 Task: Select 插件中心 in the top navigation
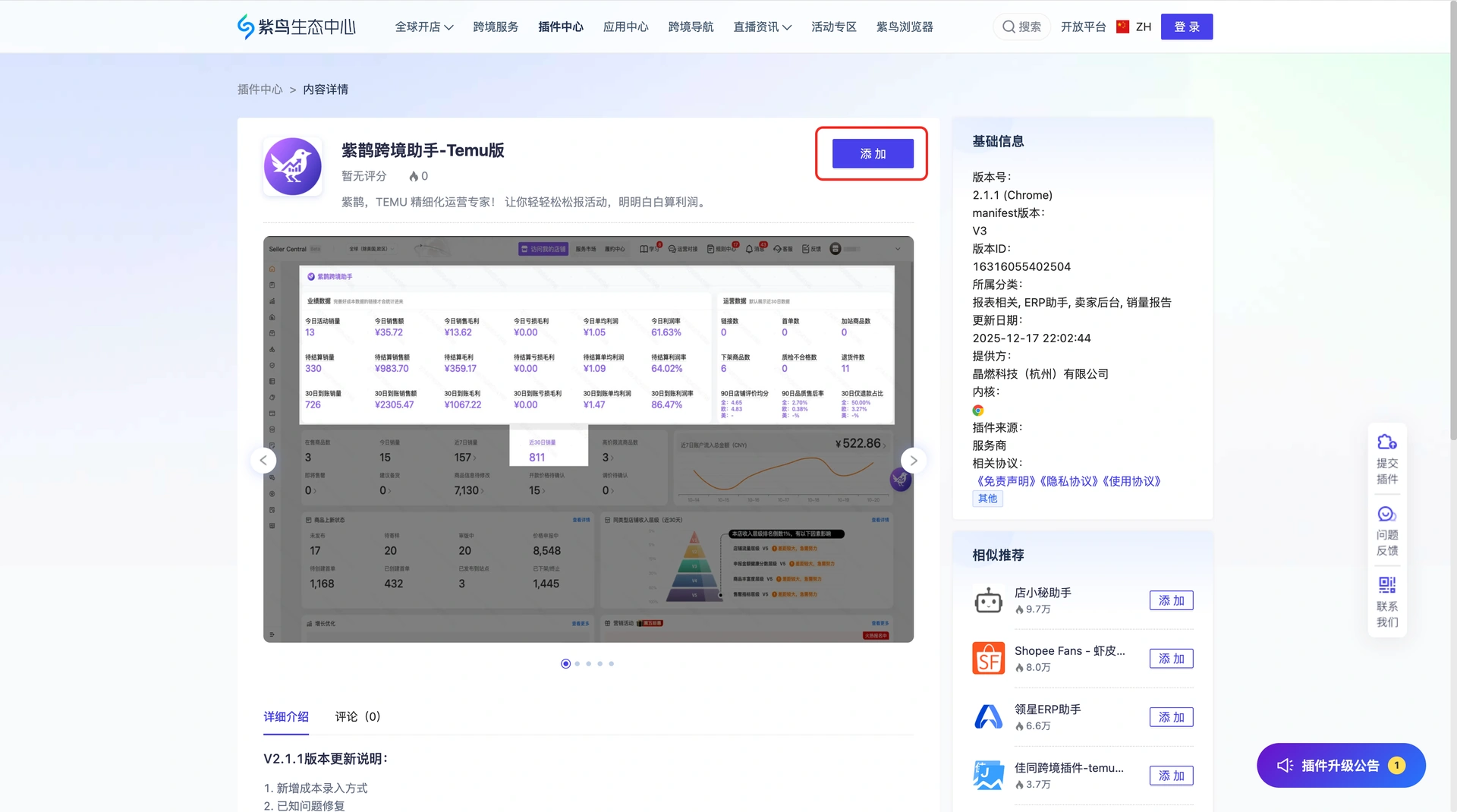pos(561,27)
